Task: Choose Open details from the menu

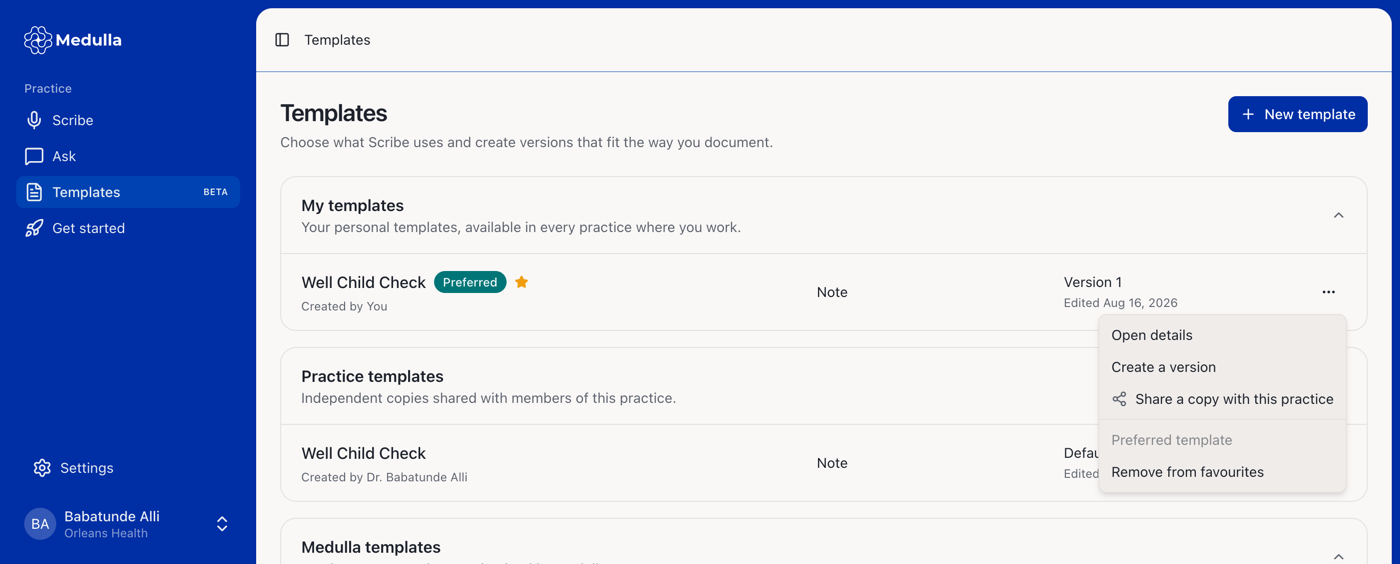Action: [x=1222, y=335]
